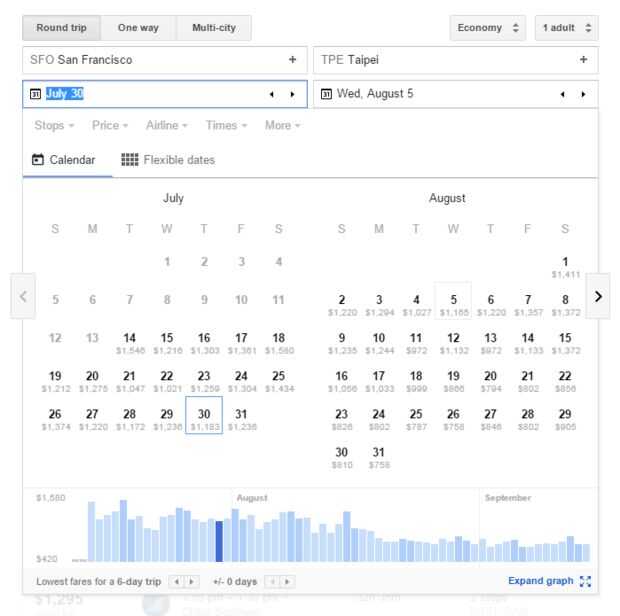This screenshot has height=616, width=620.
Task: Move the return date back one day
Action: tap(561, 94)
